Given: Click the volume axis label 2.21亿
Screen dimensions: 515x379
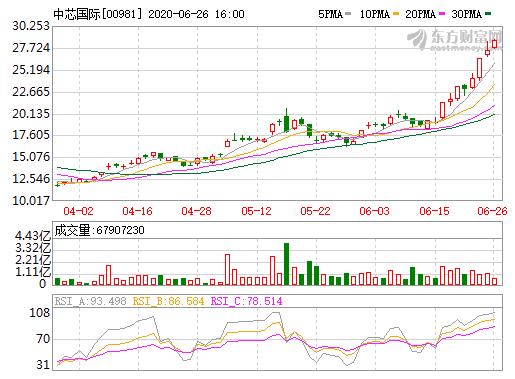Looking at the screenshot, I should tap(32, 260).
